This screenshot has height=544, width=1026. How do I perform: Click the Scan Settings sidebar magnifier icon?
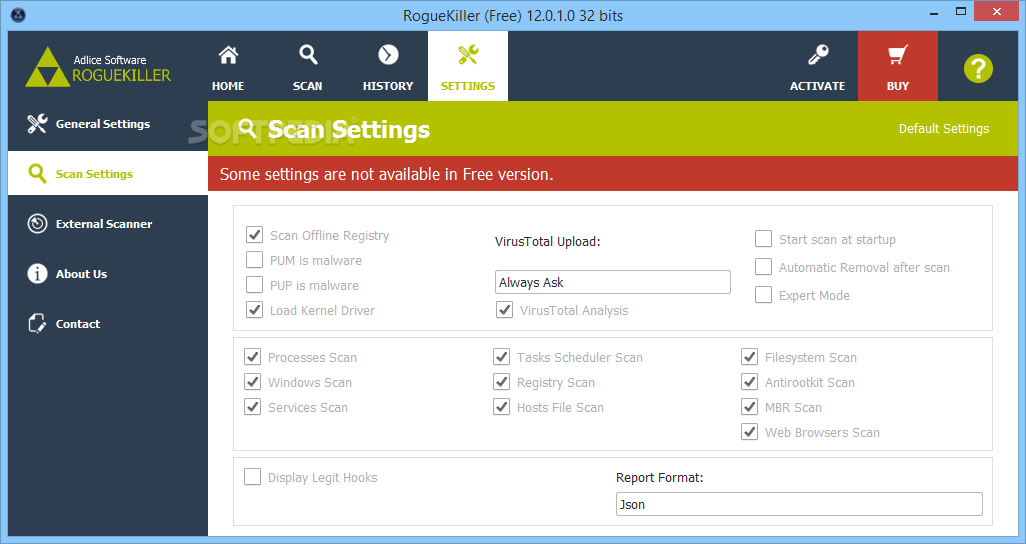[x=37, y=173]
